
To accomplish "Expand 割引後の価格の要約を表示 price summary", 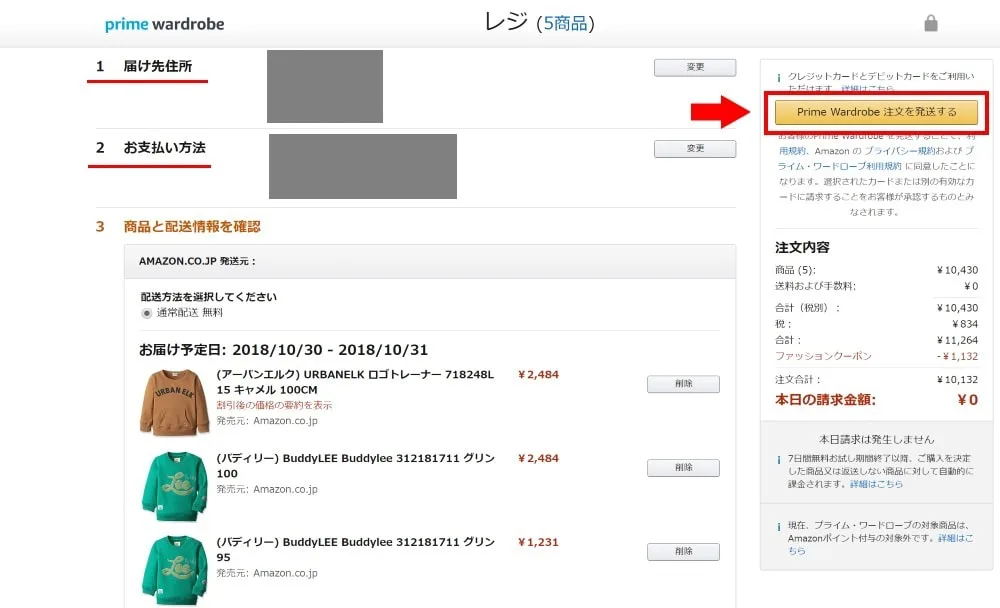I will pyautogui.click(x=274, y=405).
